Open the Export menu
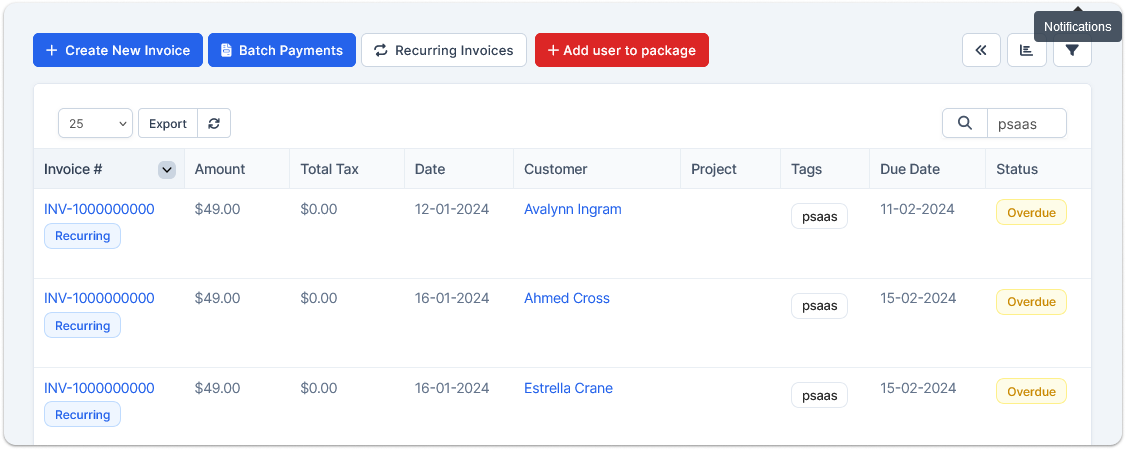Viewport: 1126px width, 450px height. tap(168, 123)
